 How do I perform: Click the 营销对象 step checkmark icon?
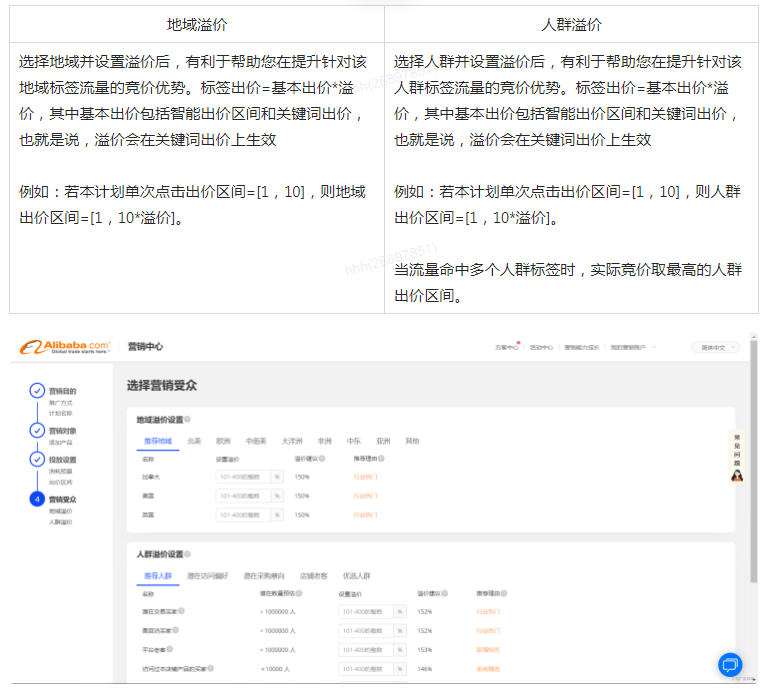(37, 430)
